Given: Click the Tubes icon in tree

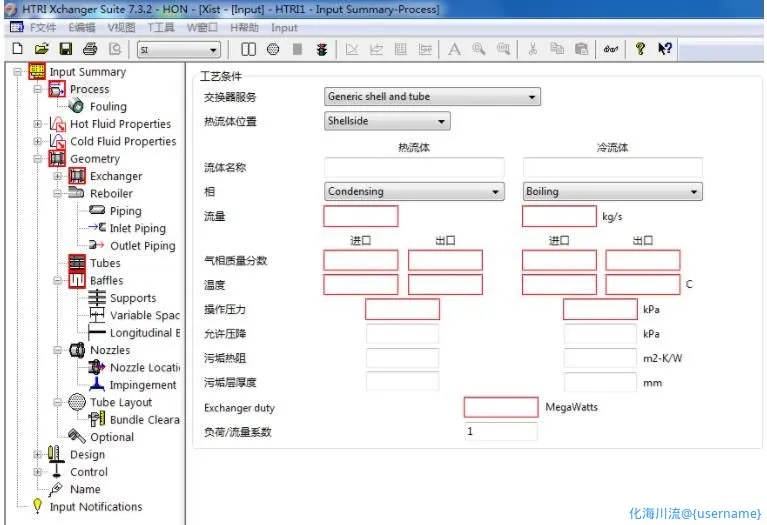Looking at the screenshot, I should (x=77, y=263).
